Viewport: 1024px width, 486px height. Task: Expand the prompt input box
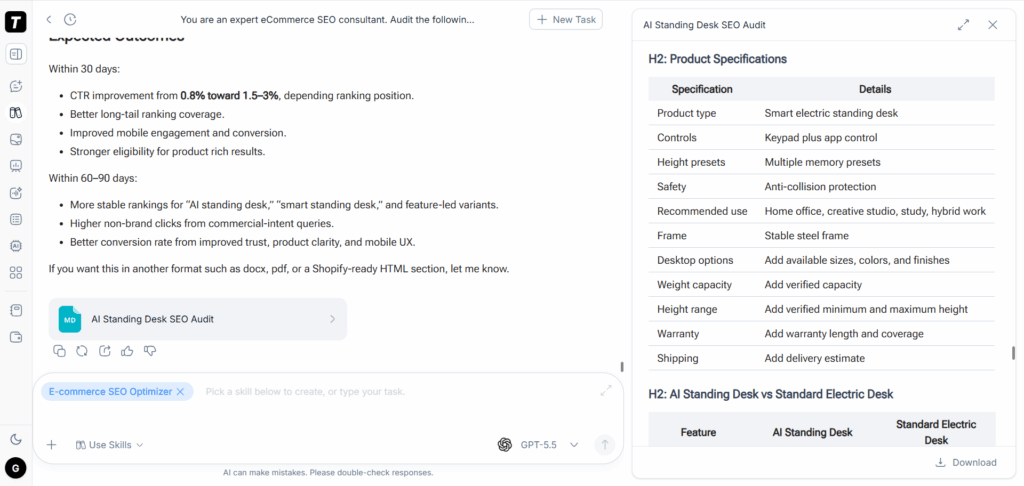(x=606, y=391)
